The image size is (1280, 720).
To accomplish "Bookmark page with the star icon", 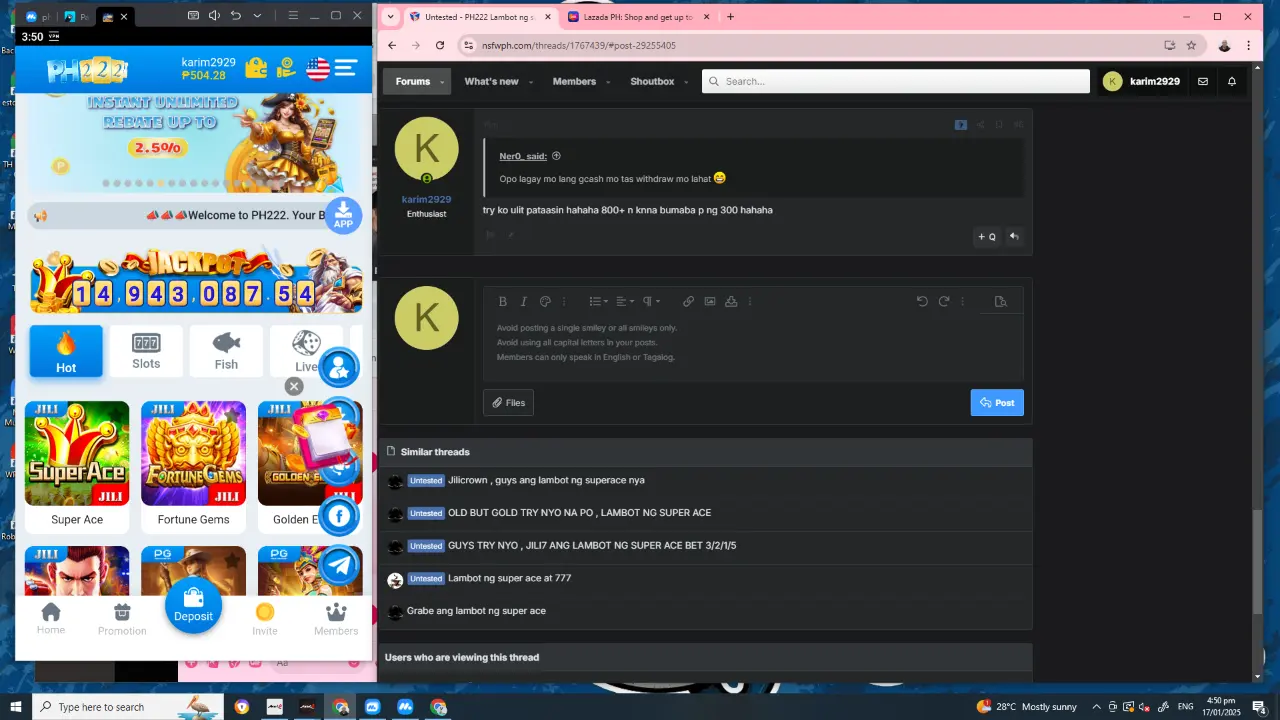I will [1191, 45].
